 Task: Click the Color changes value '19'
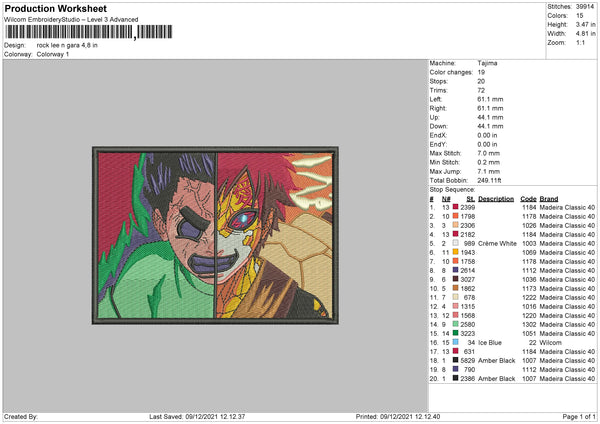tap(481, 72)
